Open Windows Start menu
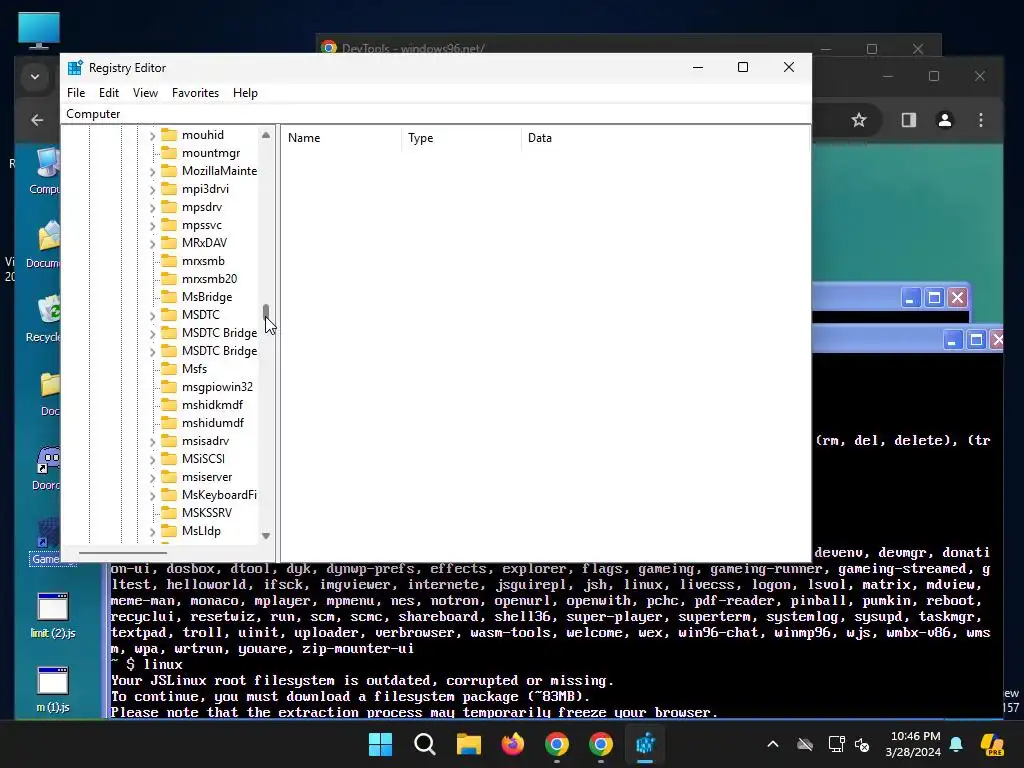1024x768 pixels. pos(380,744)
